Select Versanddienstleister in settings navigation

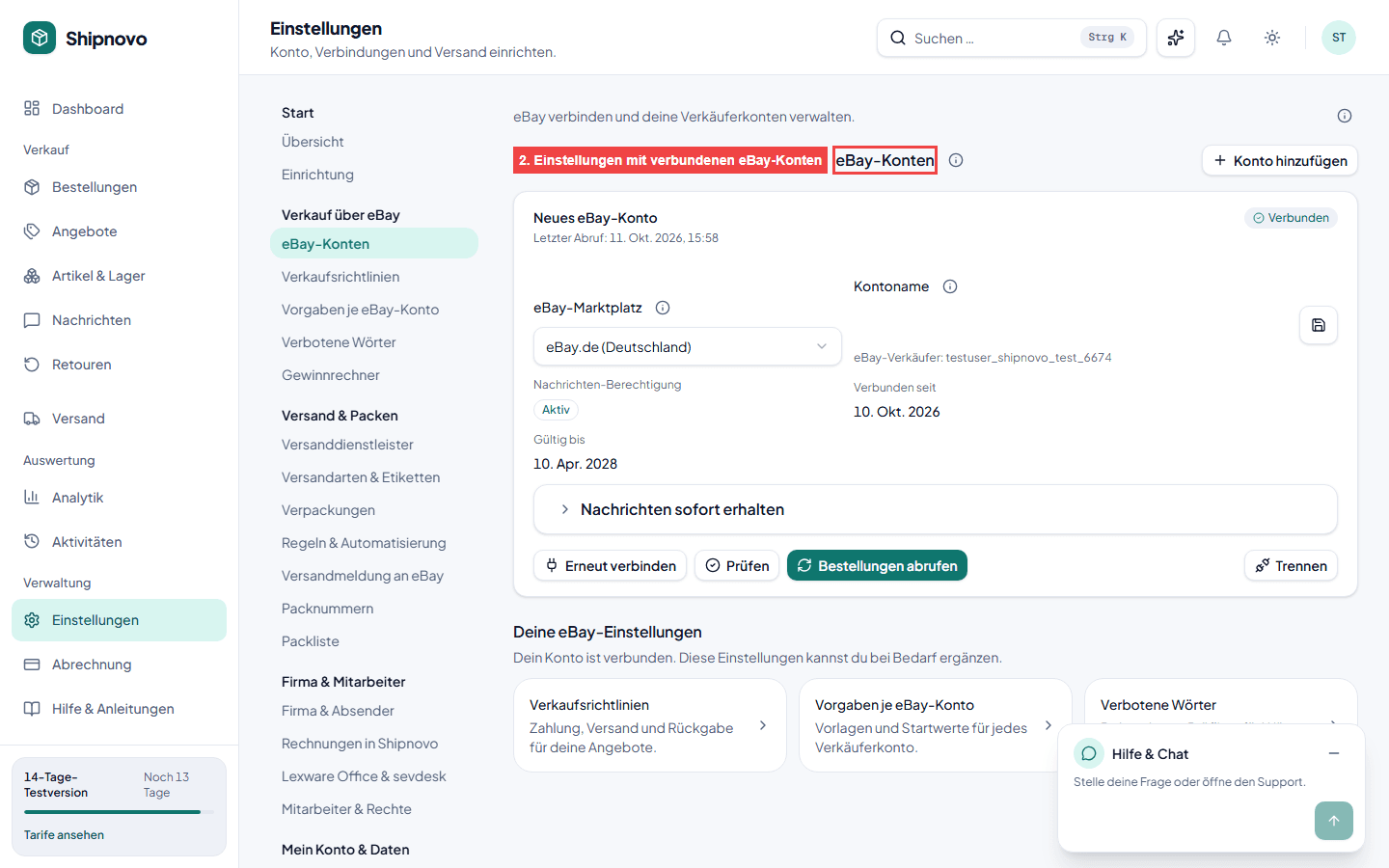(x=374, y=445)
